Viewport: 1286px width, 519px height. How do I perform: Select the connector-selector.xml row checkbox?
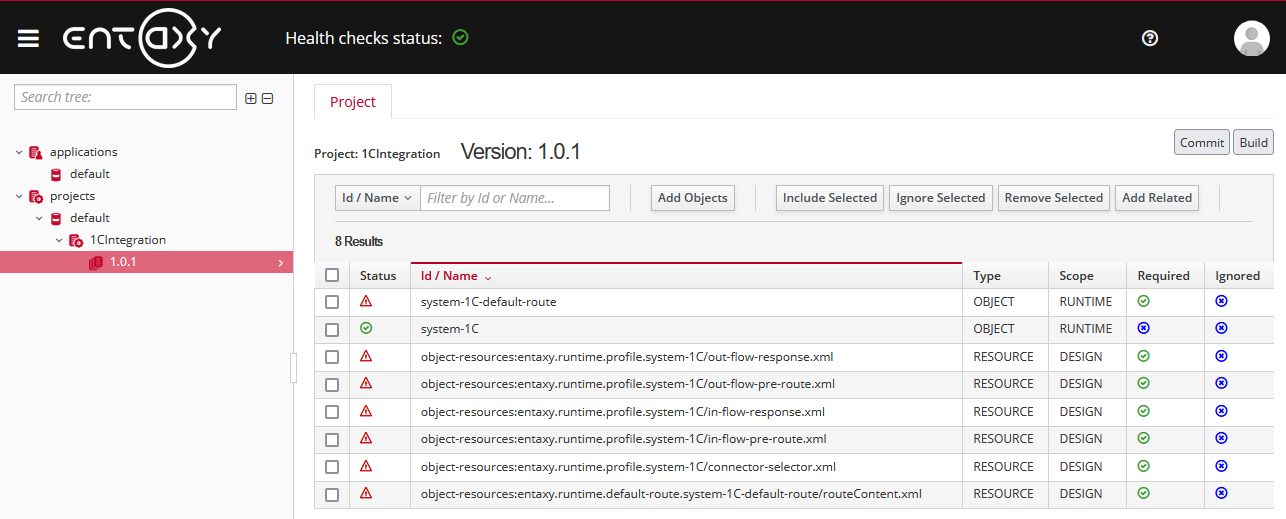tap(332, 467)
